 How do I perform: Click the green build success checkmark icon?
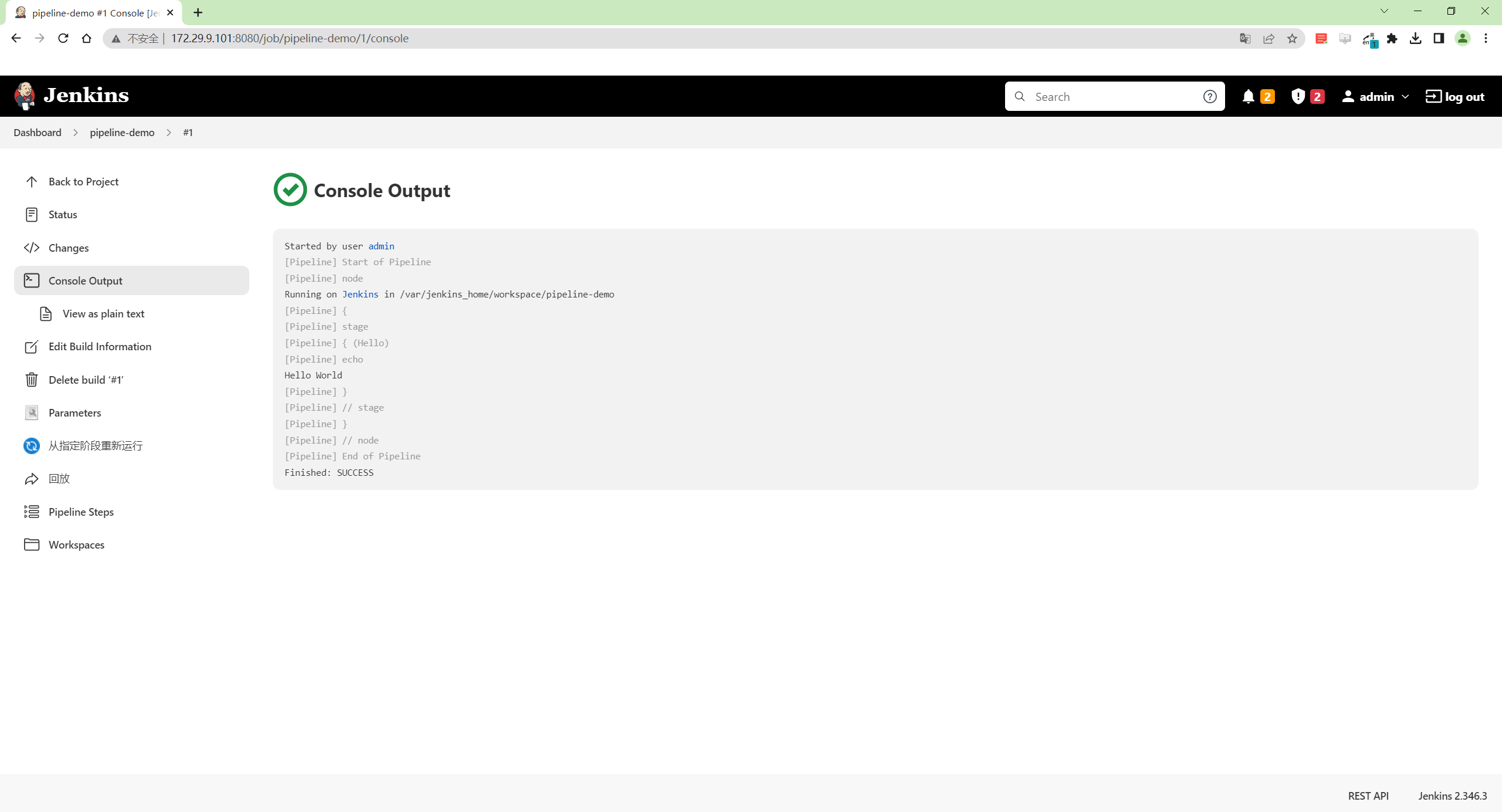(x=290, y=190)
